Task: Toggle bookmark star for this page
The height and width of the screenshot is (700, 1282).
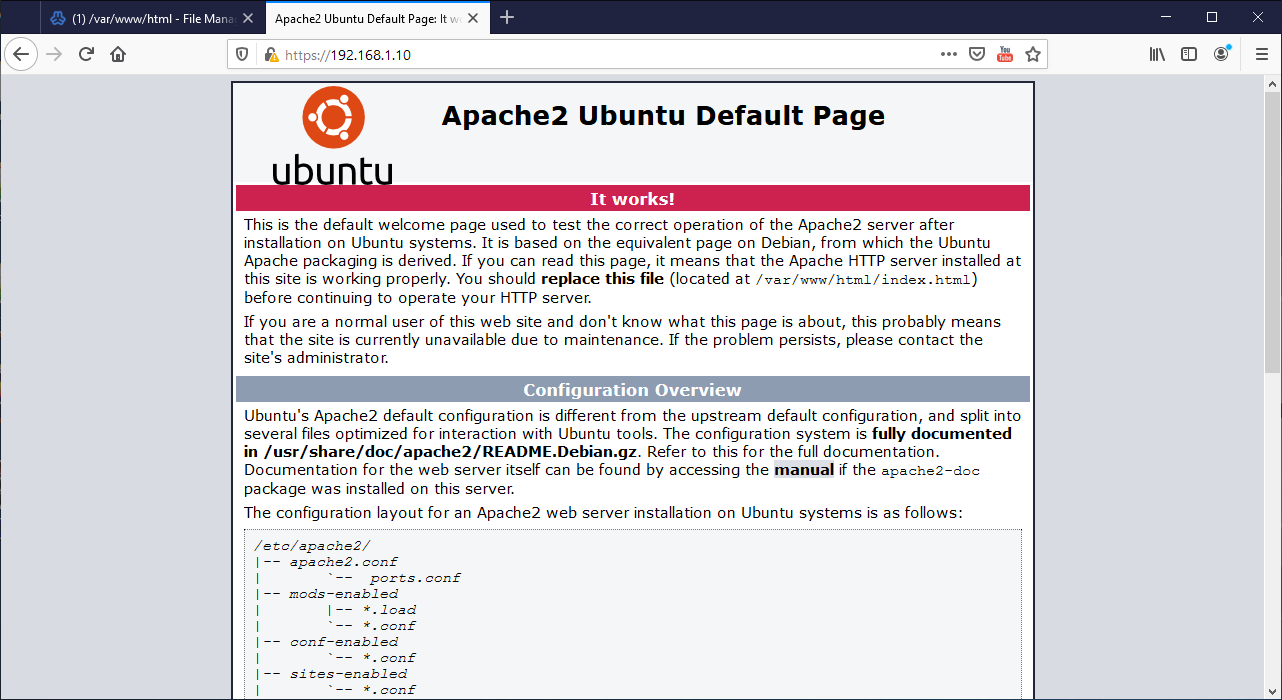Action: [1033, 54]
